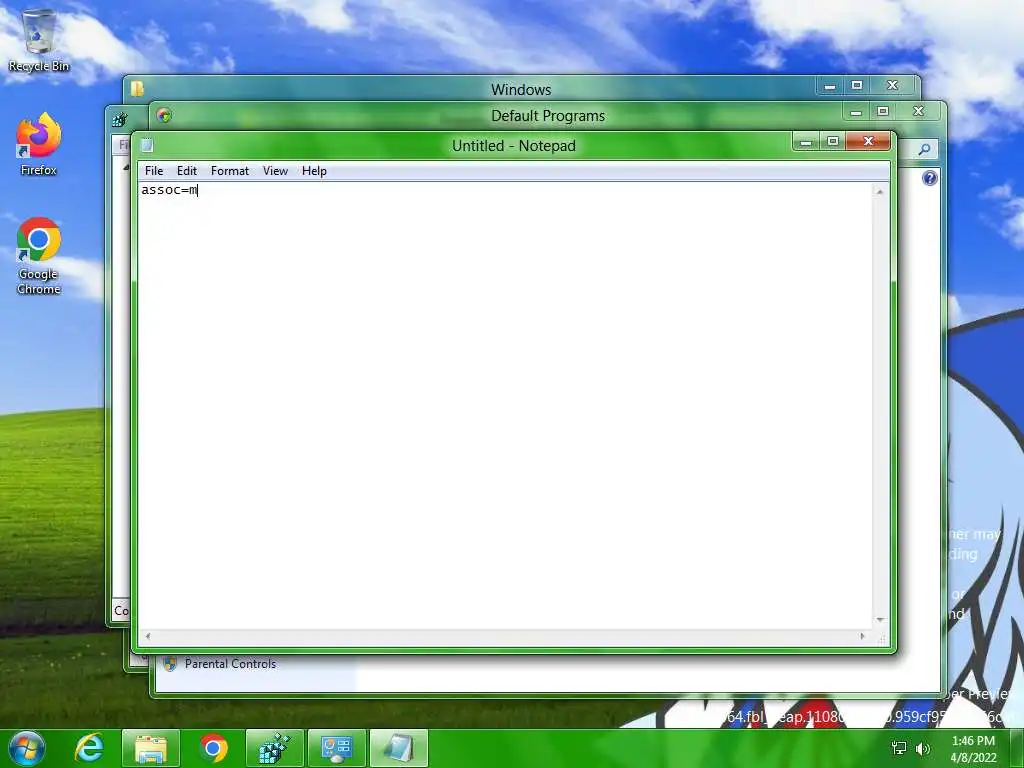
Task: Minimize the Notepad window
Action: point(806,141)
